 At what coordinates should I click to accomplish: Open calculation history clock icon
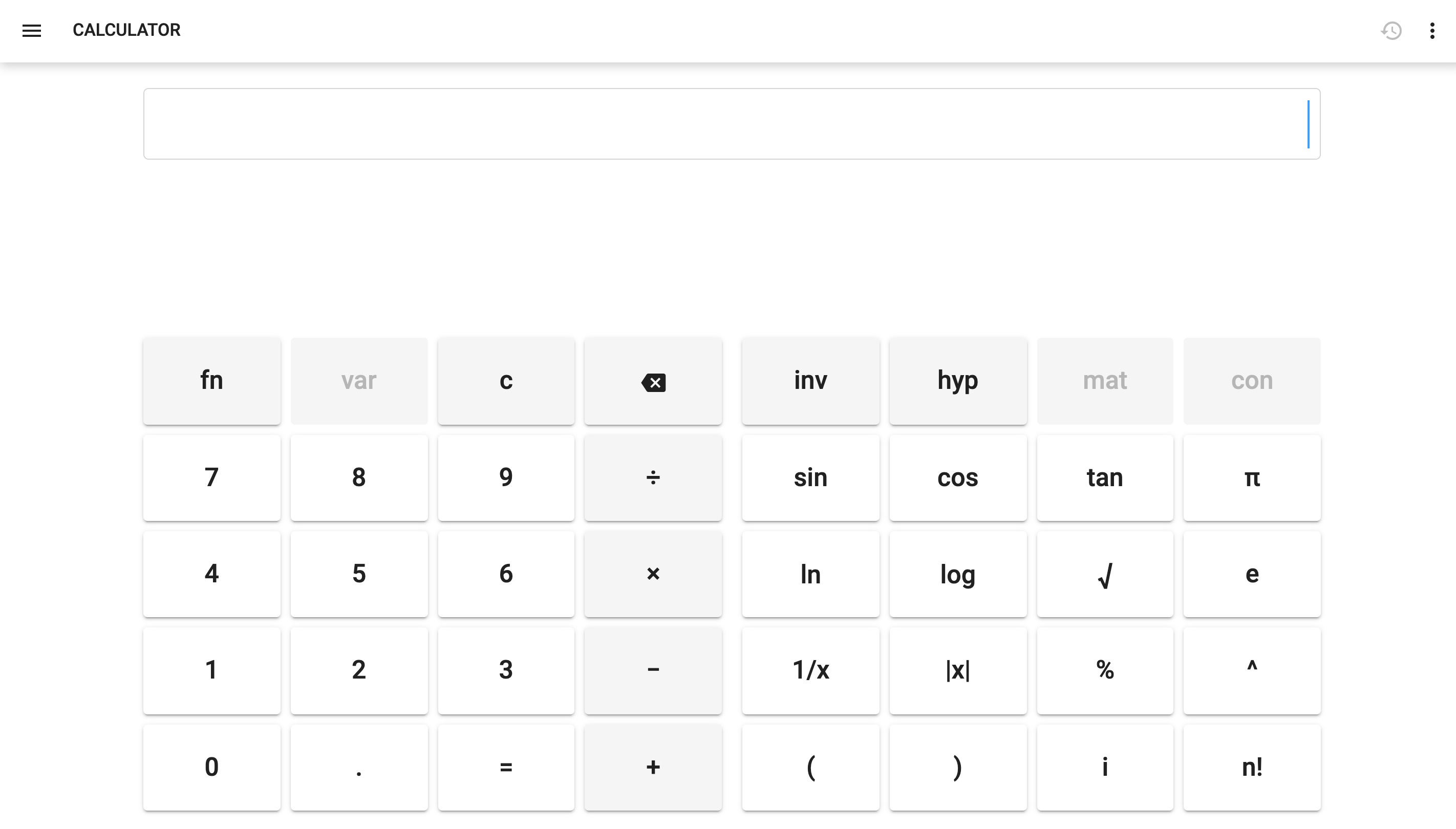[1391, 30]
